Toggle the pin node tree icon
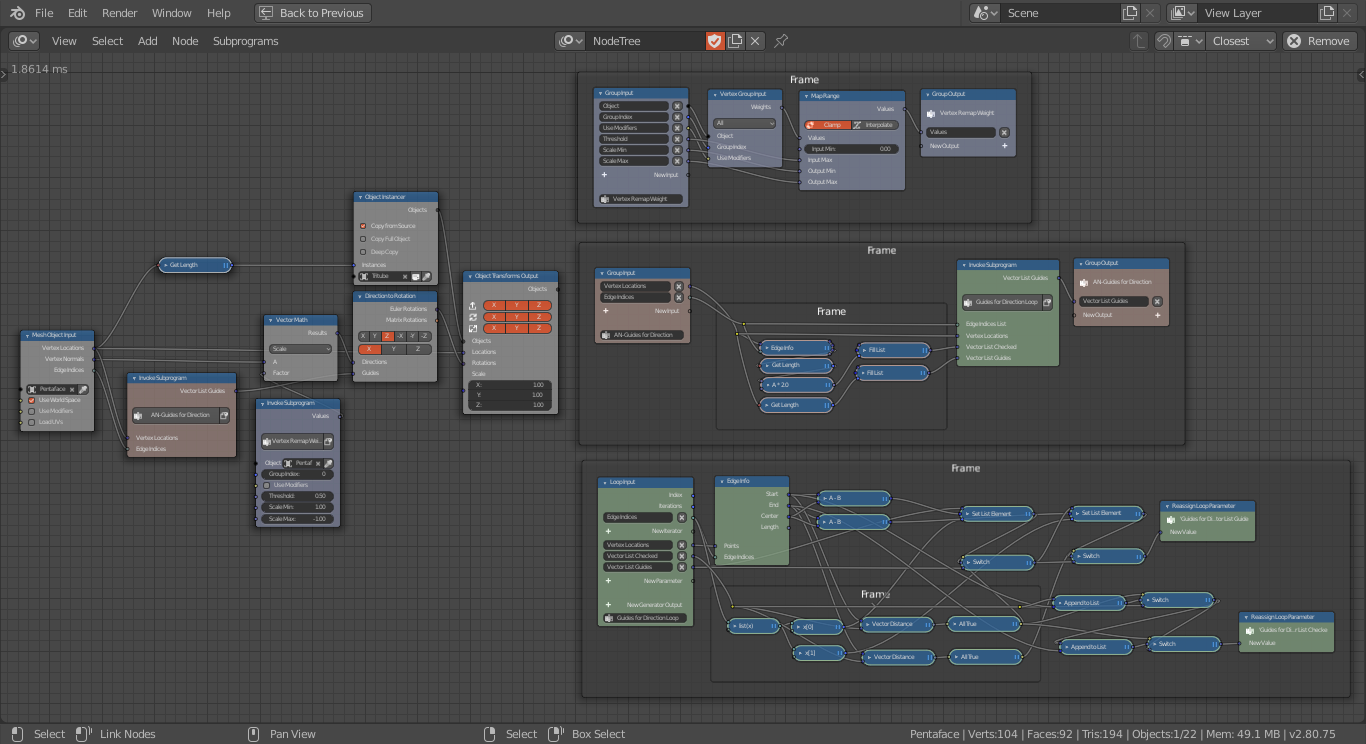The image size is (1366, 744). 782,41
